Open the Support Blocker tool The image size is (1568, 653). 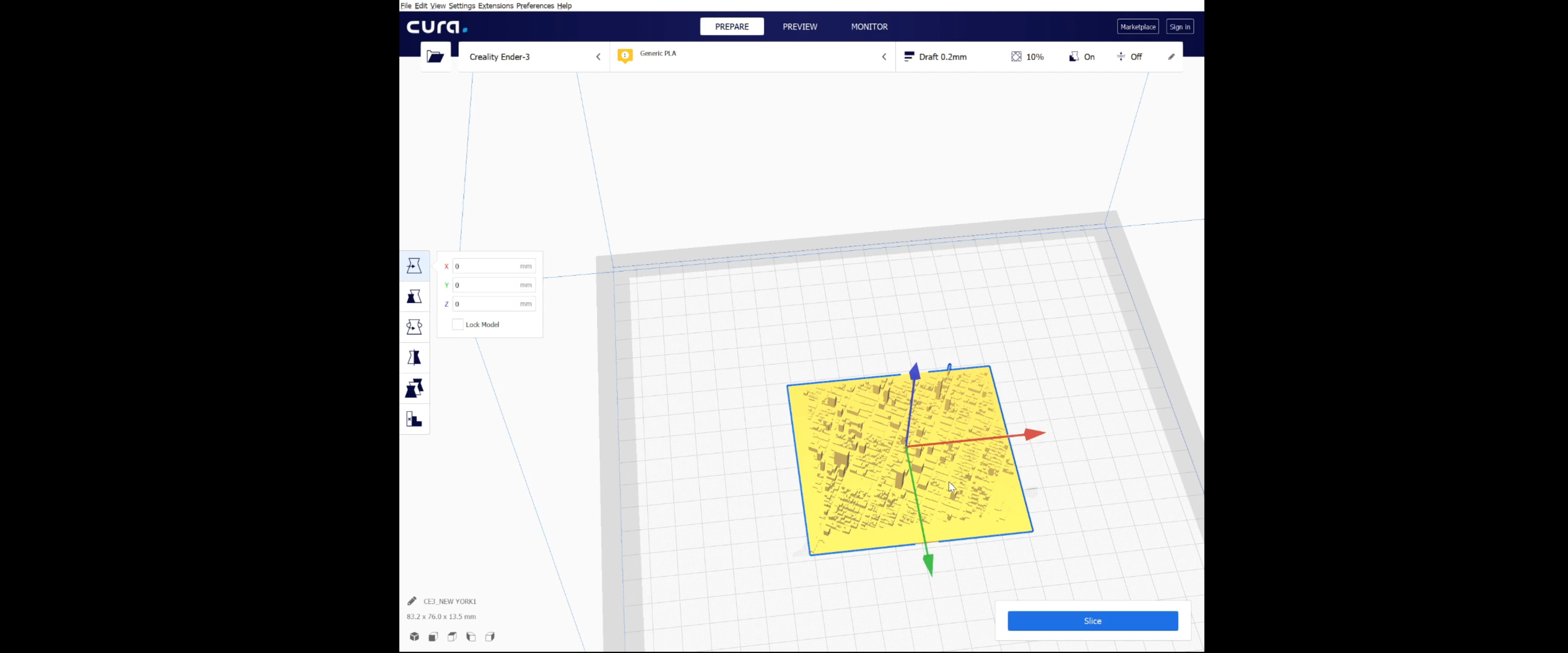[414, 419]
